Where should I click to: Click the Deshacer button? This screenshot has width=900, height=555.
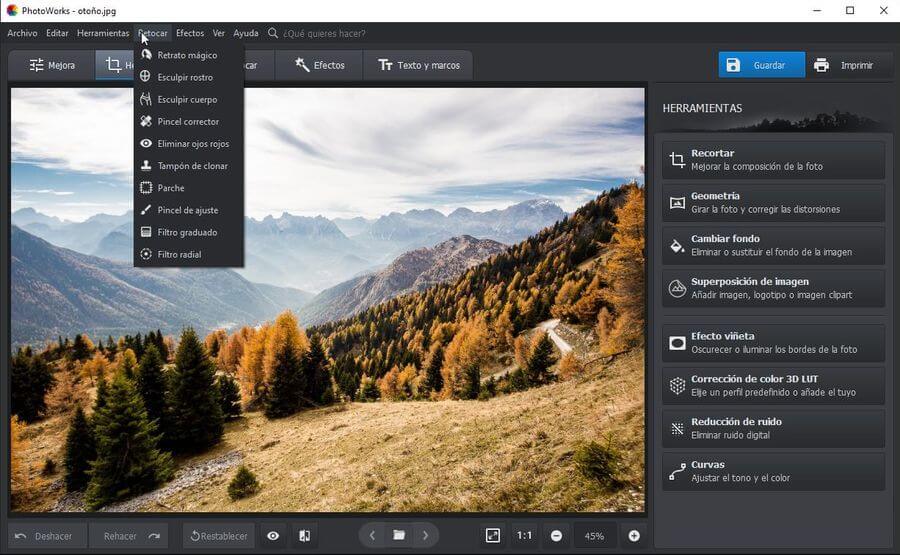point(48,536)
